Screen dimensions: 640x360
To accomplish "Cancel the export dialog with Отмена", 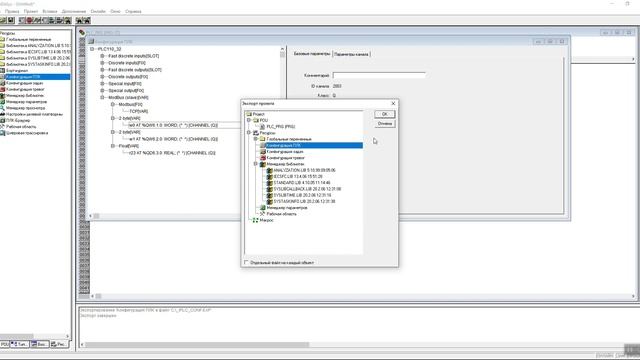I will (384, 124).
